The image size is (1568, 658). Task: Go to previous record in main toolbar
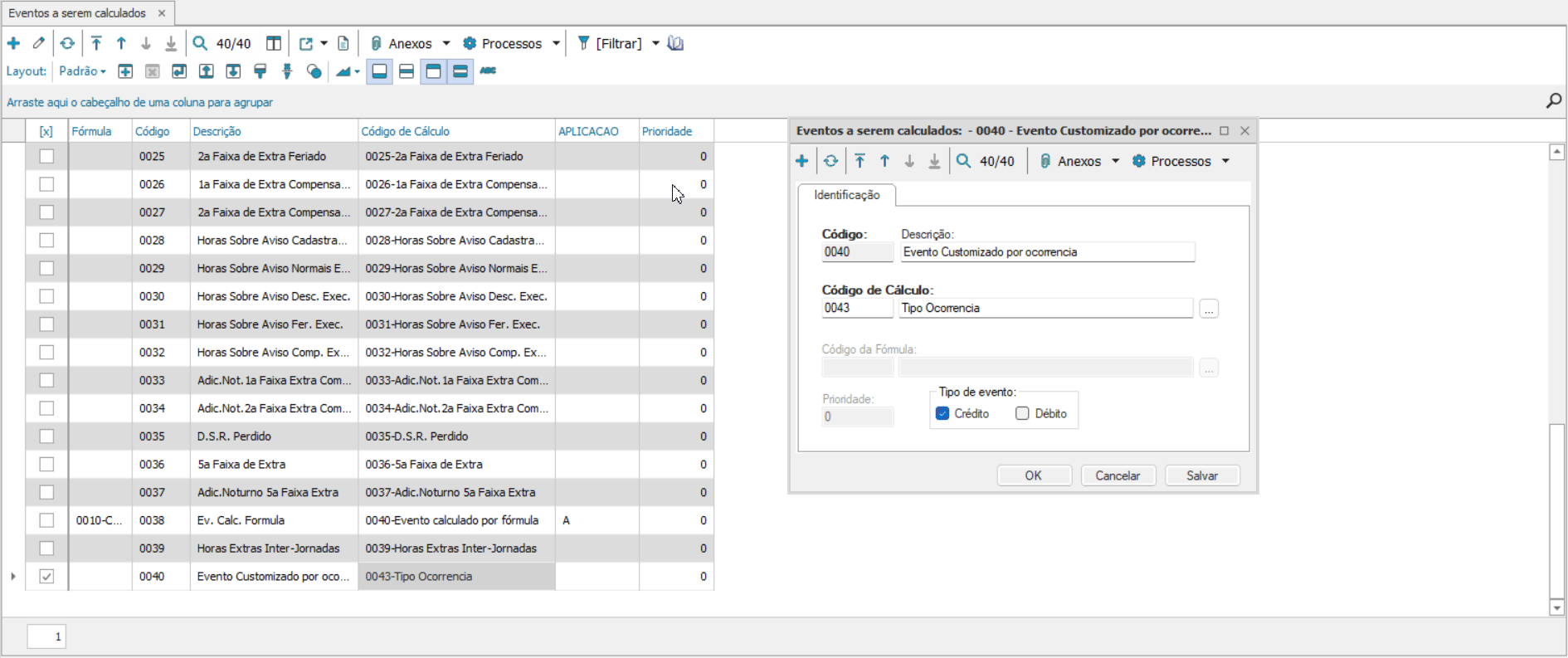click(121, 43)
